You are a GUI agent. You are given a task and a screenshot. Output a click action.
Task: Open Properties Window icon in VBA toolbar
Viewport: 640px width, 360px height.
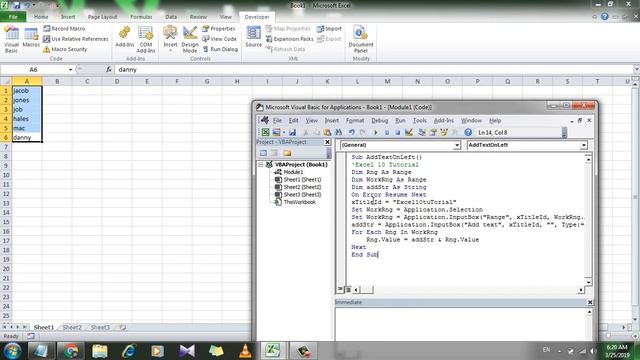pyautogui.click(x=433, y=132)
